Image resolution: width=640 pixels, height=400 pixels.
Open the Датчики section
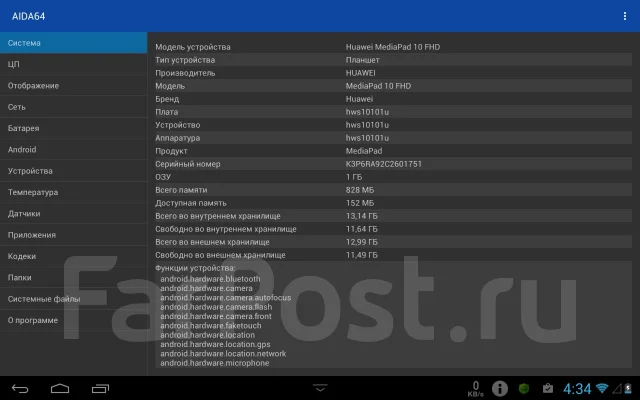(73, 213)
